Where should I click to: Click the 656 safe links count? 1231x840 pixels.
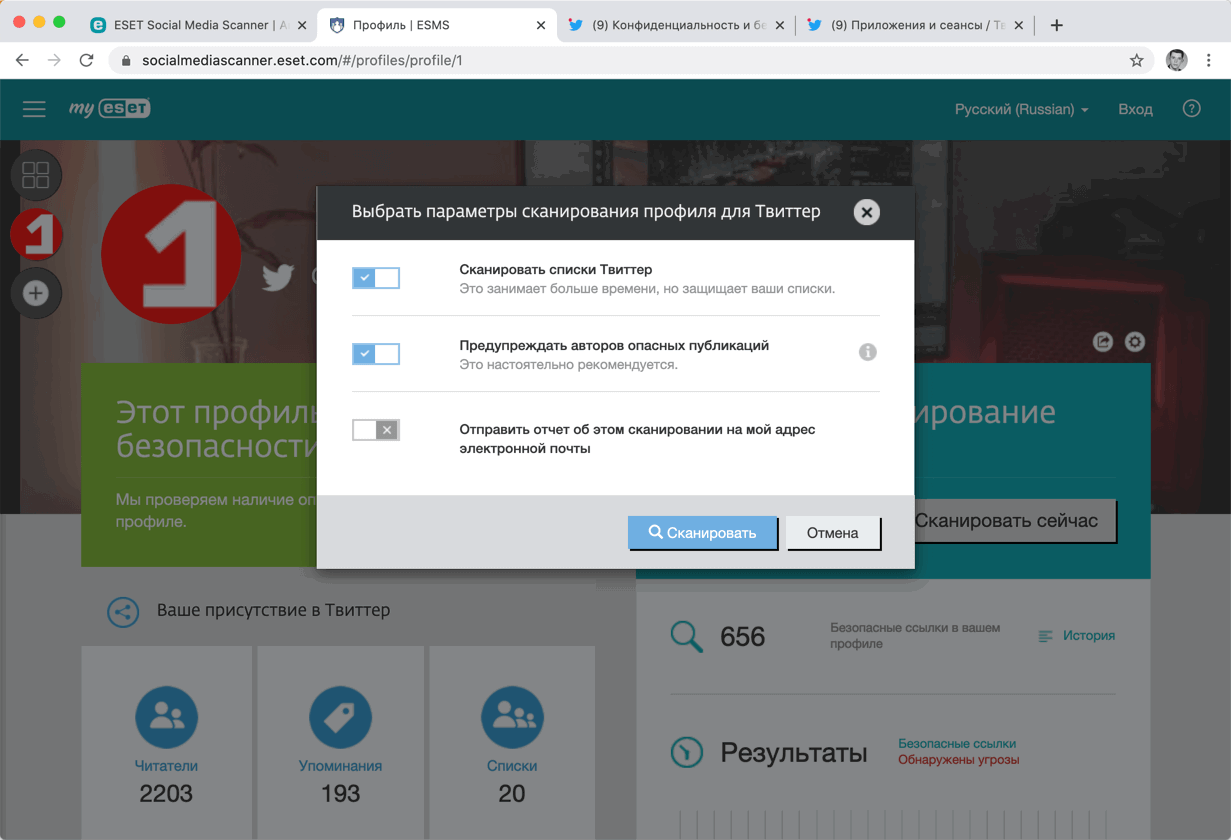coord(742,637)
